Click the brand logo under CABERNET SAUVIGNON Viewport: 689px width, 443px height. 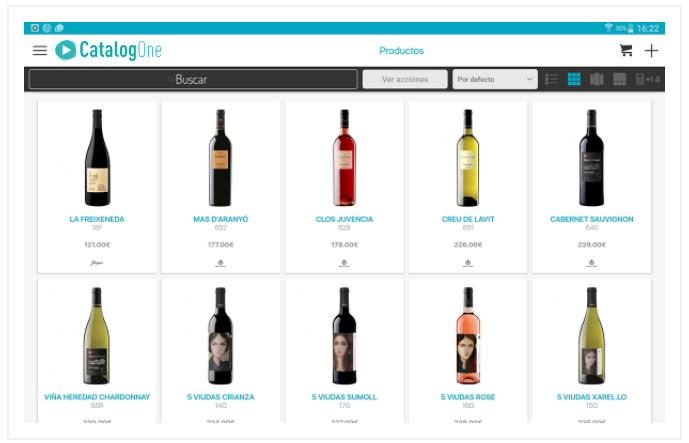(x=591, y=263)
